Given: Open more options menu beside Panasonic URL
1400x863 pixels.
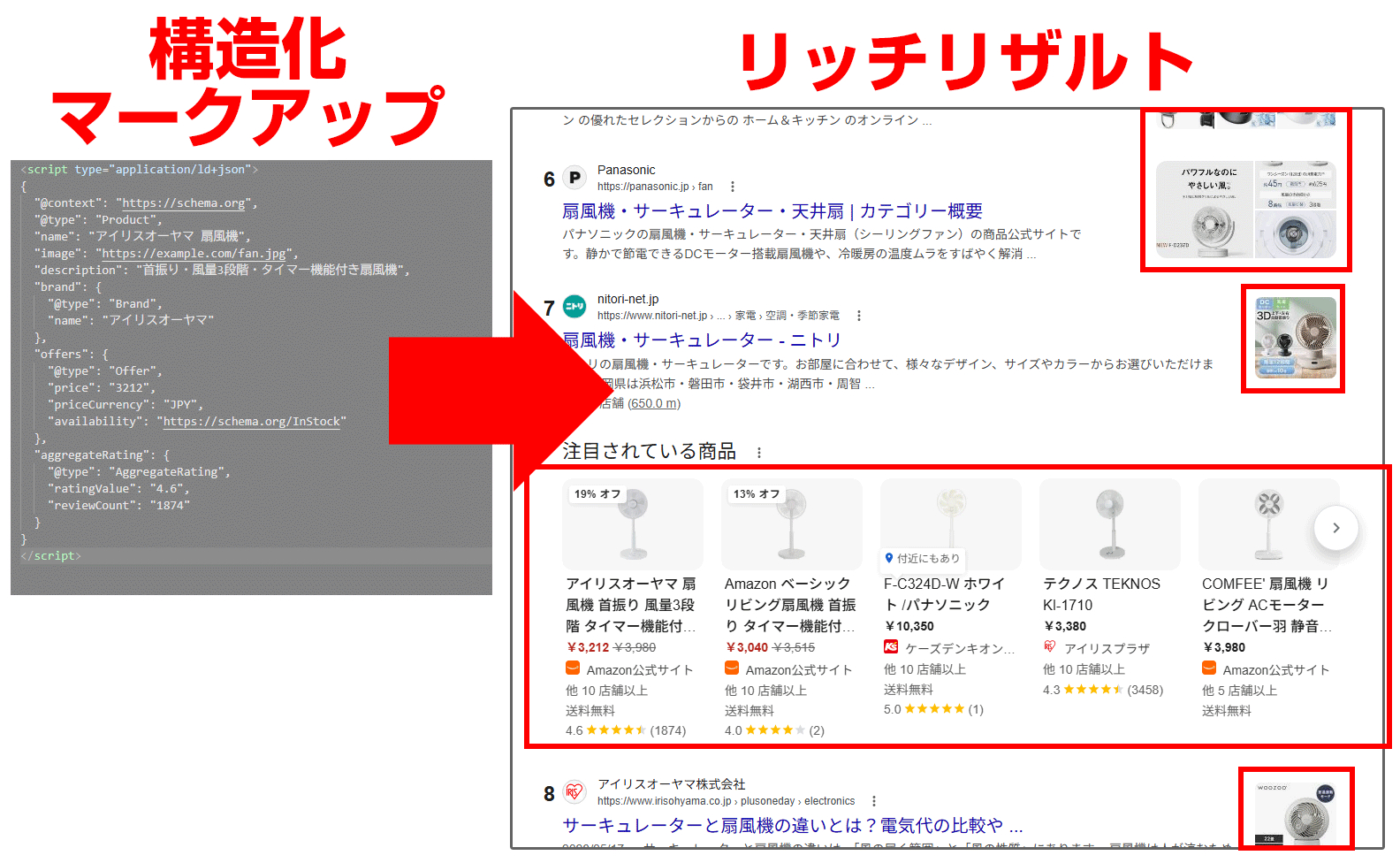Looking at the screenshot, I should coord(732,187).
